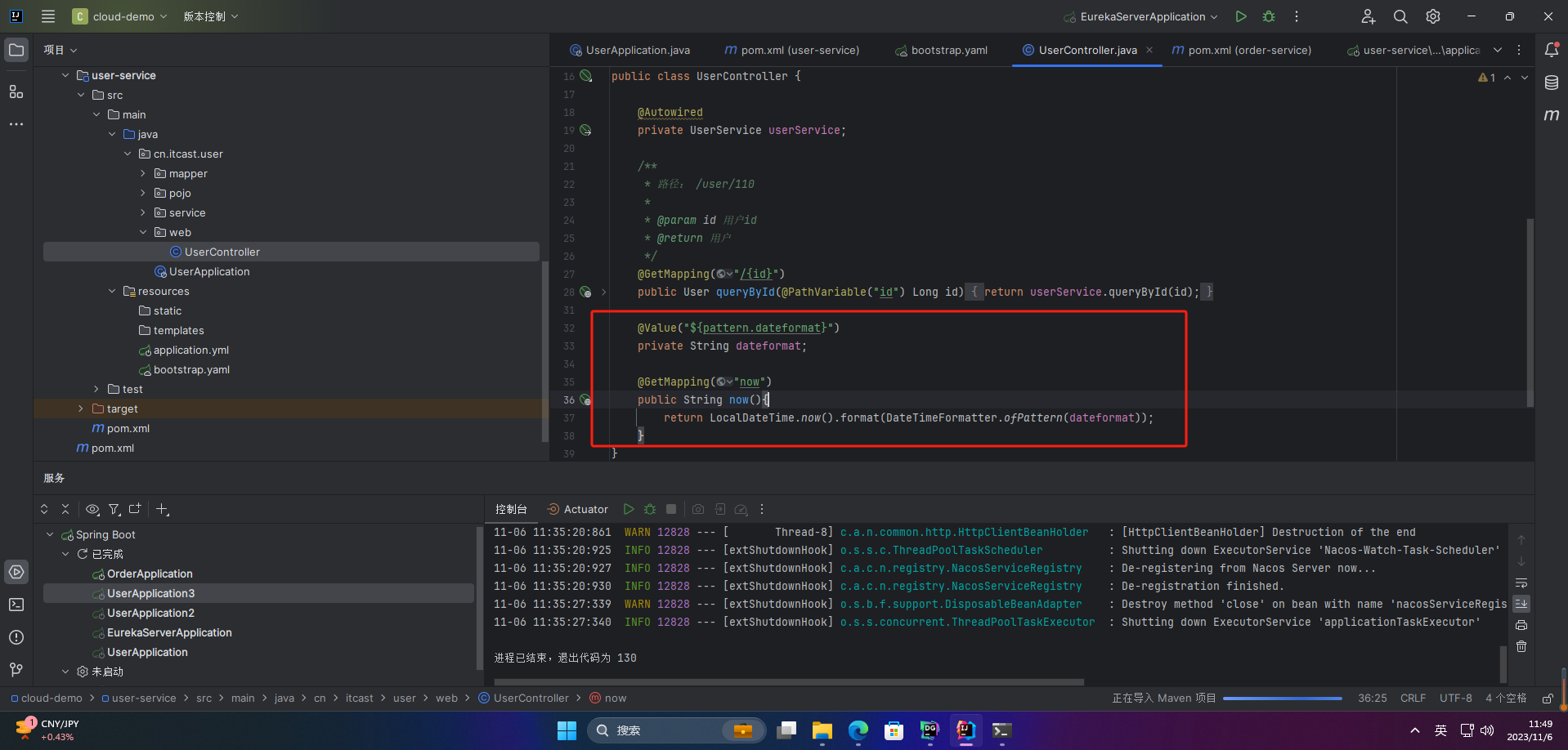Click Search Everywhere magnifier icon
This screenshot has width=1568, height=750.
(x=1400, y=16)
